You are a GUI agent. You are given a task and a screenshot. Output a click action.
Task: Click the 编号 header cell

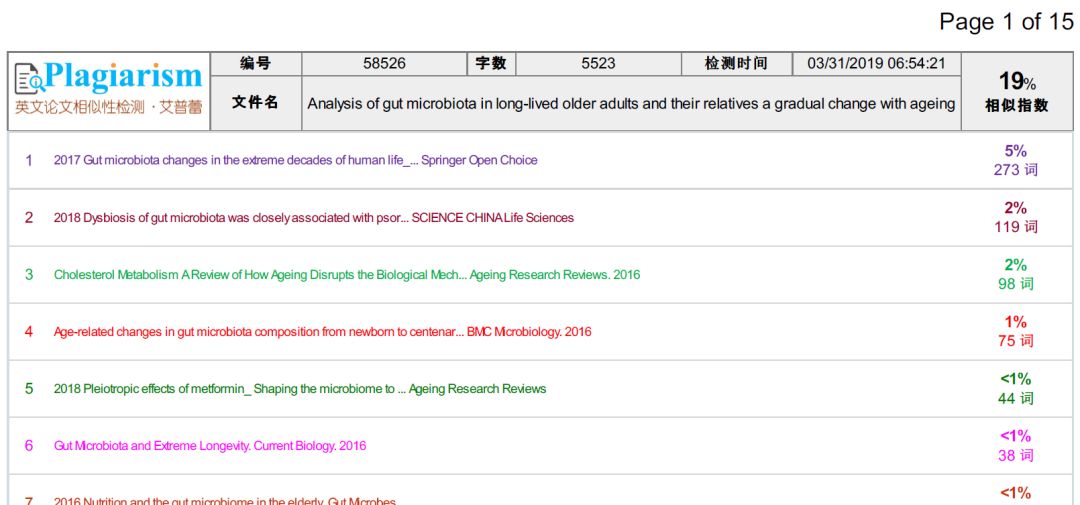(256, 64)
